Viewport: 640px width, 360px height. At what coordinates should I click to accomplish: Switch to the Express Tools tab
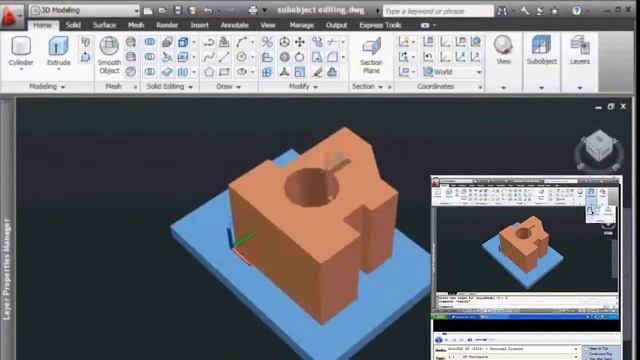point(380,25)
